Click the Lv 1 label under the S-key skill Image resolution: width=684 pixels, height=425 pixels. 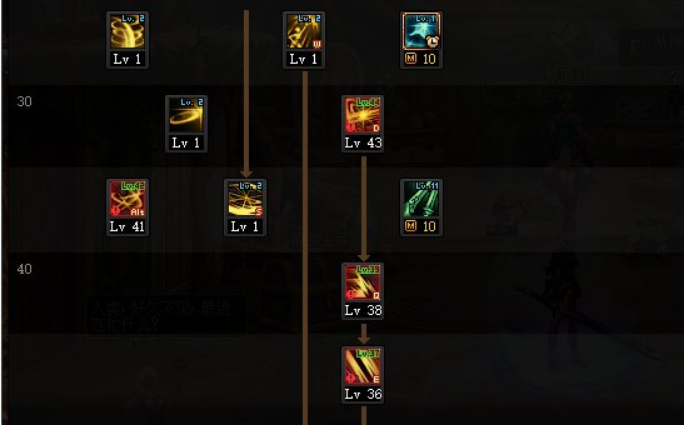[x=245, y=226]
